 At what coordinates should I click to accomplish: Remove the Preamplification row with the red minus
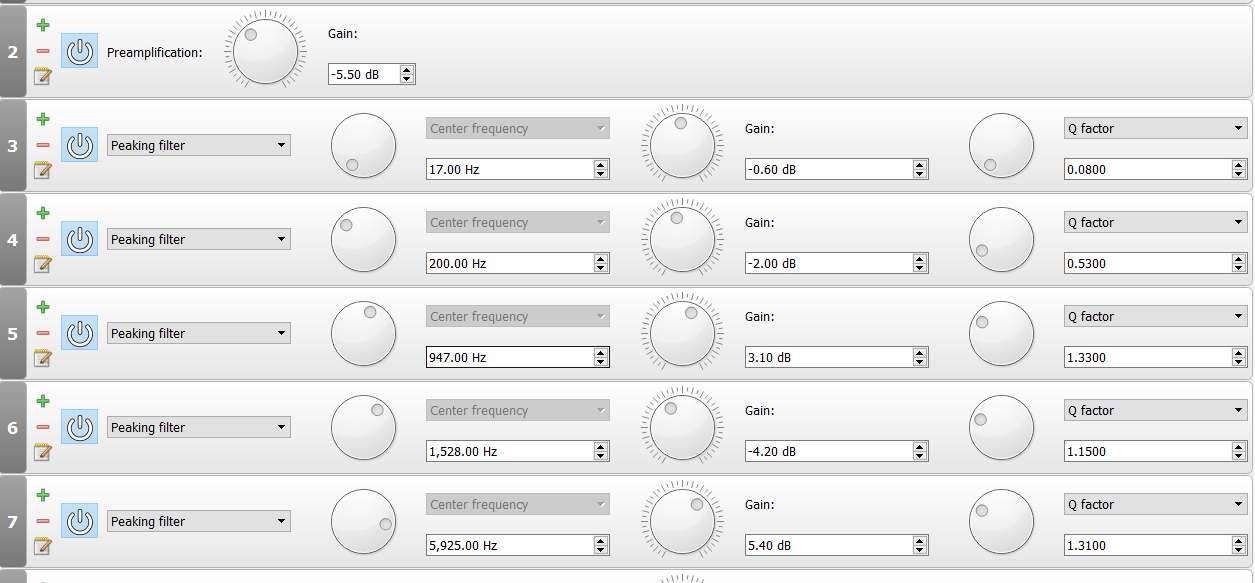(42, 51)
